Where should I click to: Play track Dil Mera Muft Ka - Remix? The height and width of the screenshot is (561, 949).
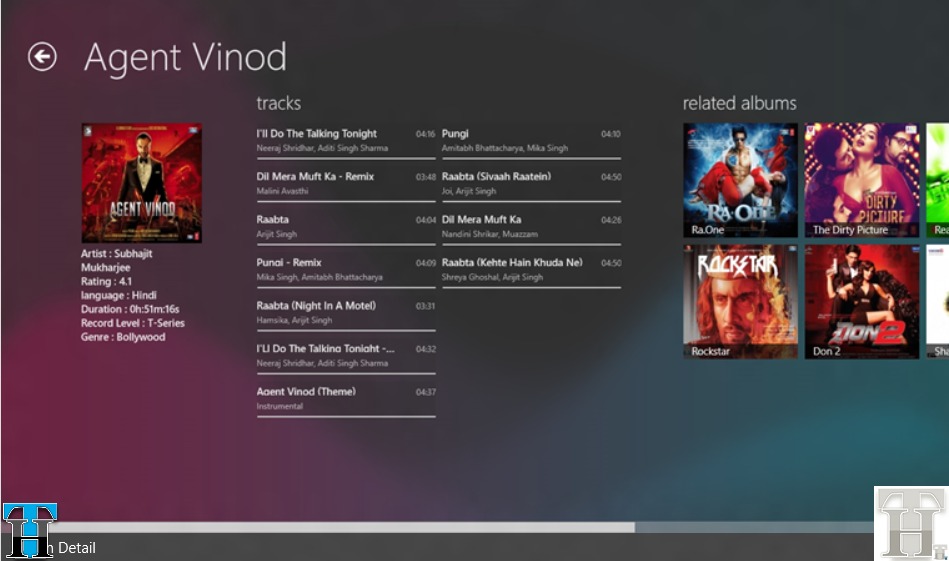(x=346, y=184)
